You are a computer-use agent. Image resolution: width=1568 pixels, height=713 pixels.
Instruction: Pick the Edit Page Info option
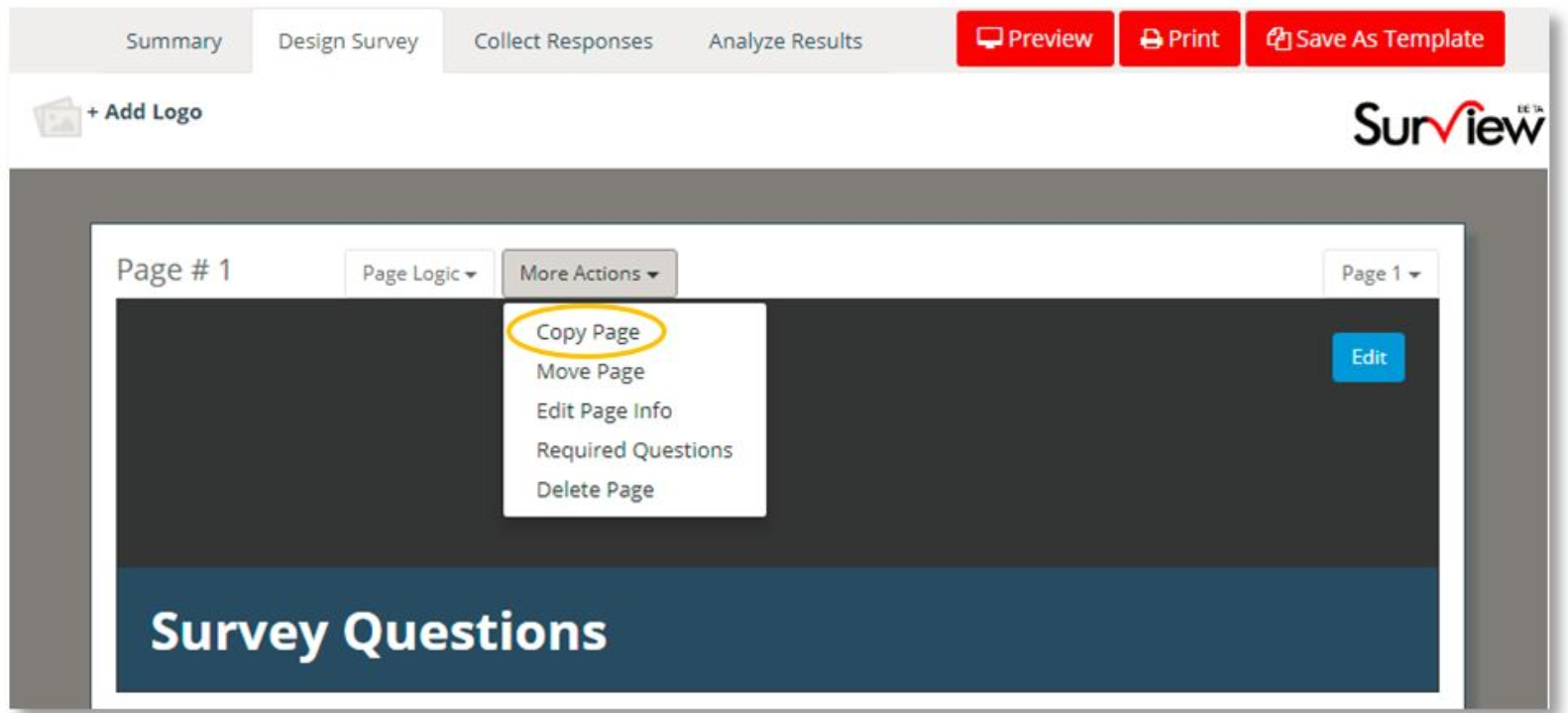[604, 411]
